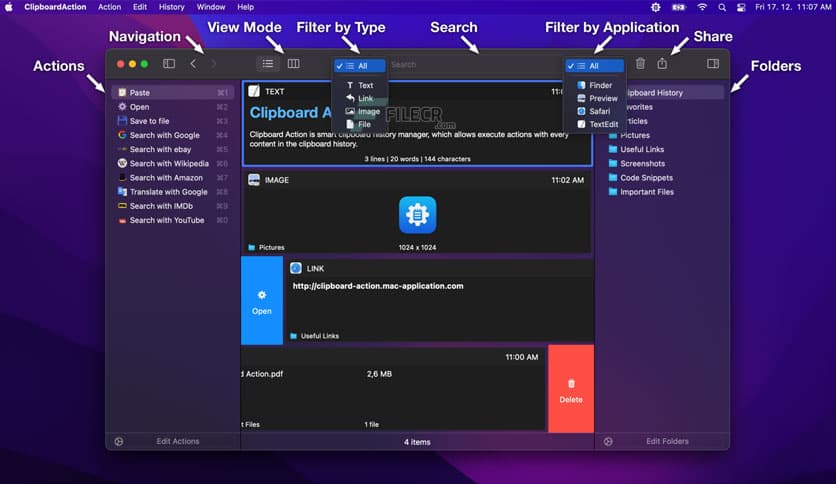Viewport: 836px width, 484px height.
Task: Click the gear icon beside Edit Folders
Action: click(x=608, y=441)
